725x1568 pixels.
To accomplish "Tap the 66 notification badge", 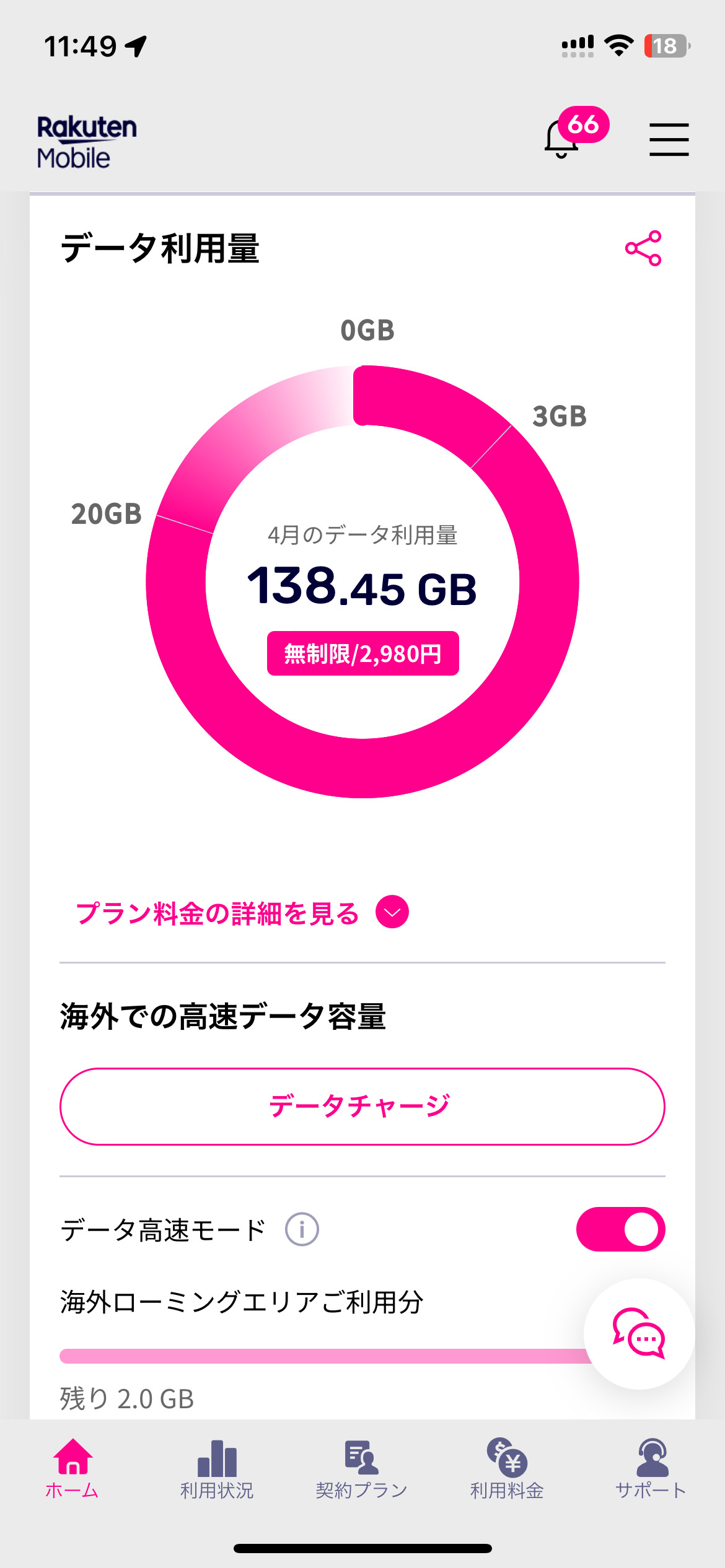I will [x=584, y=124].
